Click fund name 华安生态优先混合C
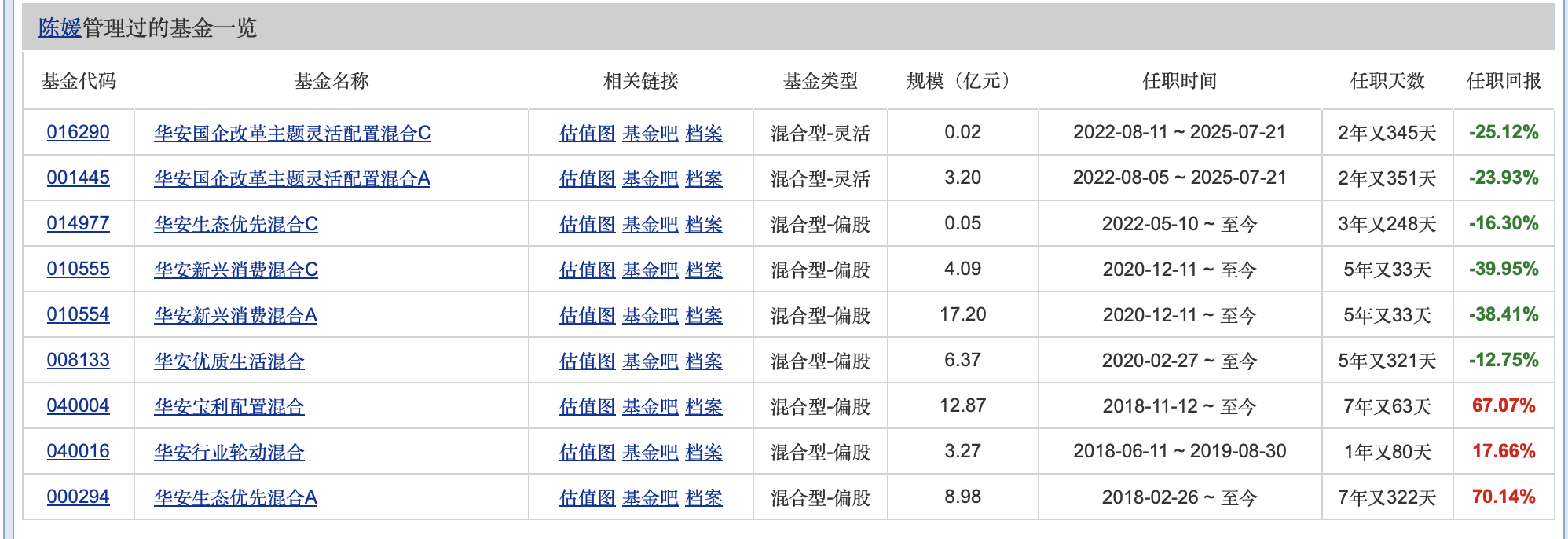 (236, 225)
